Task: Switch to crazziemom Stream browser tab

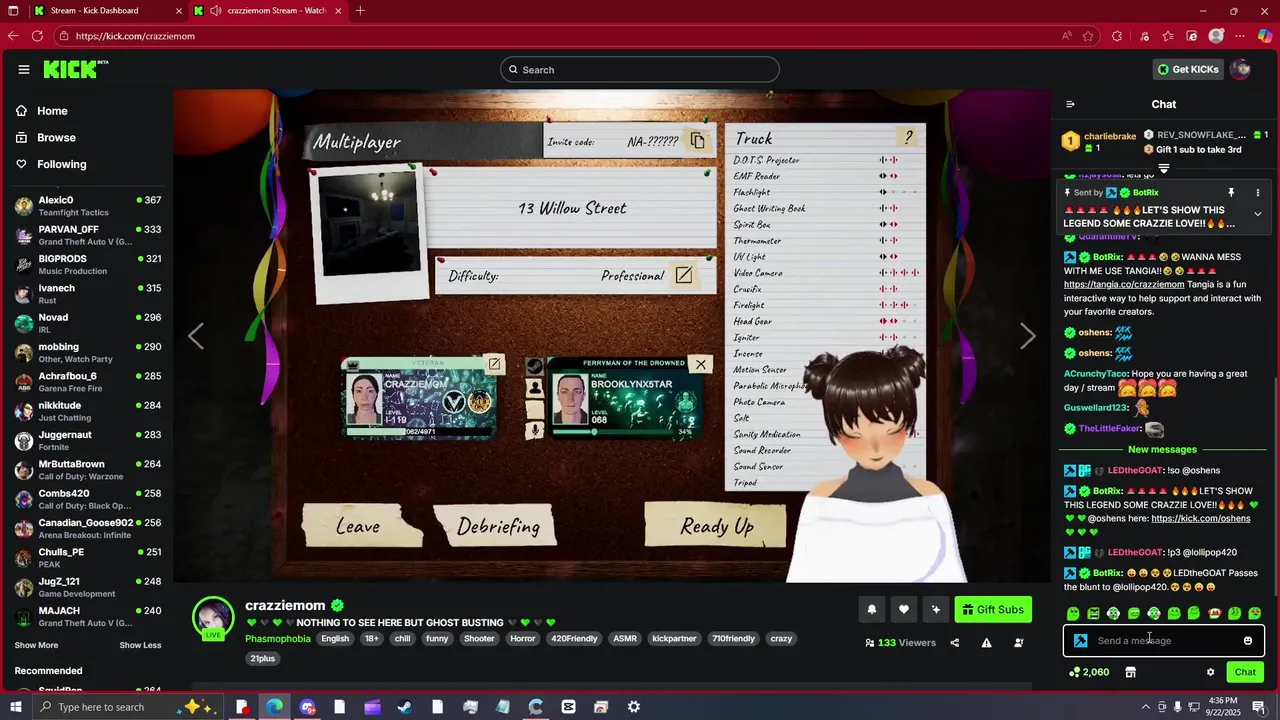Action: tap(268, 11)
